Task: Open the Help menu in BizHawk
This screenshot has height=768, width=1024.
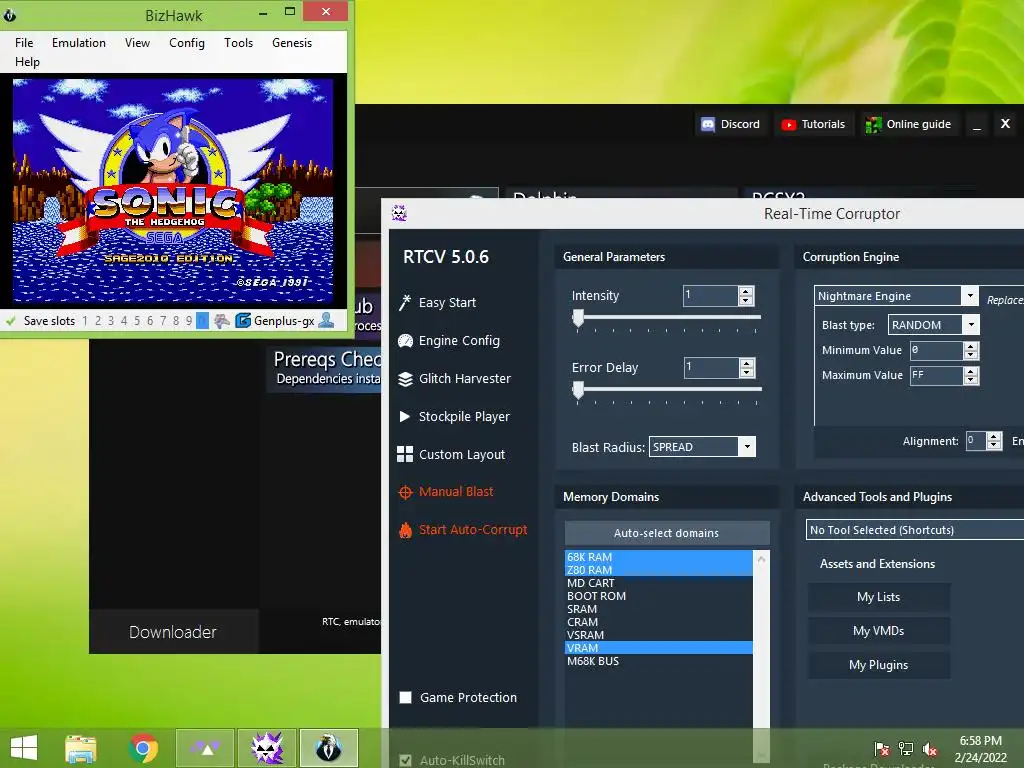Action: [27, 61]
